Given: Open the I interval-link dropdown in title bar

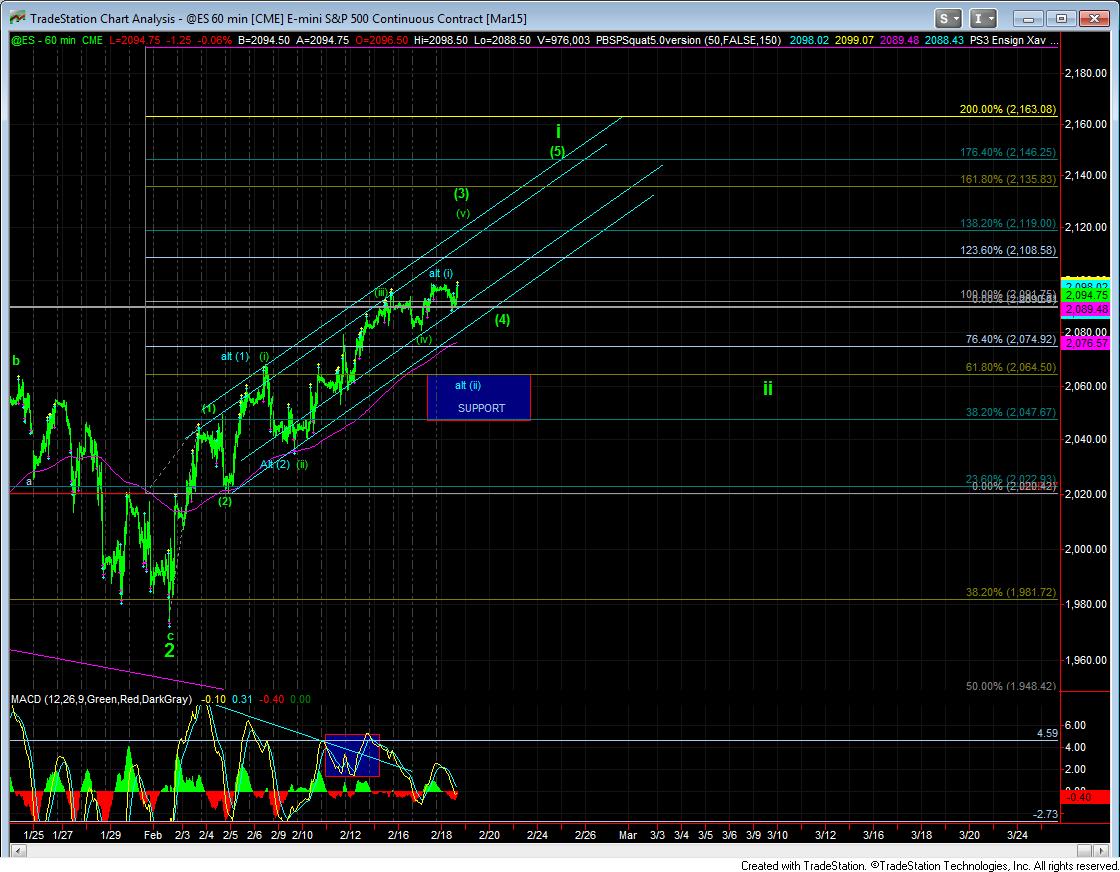Looking at the screenshot, I should 984,19.
